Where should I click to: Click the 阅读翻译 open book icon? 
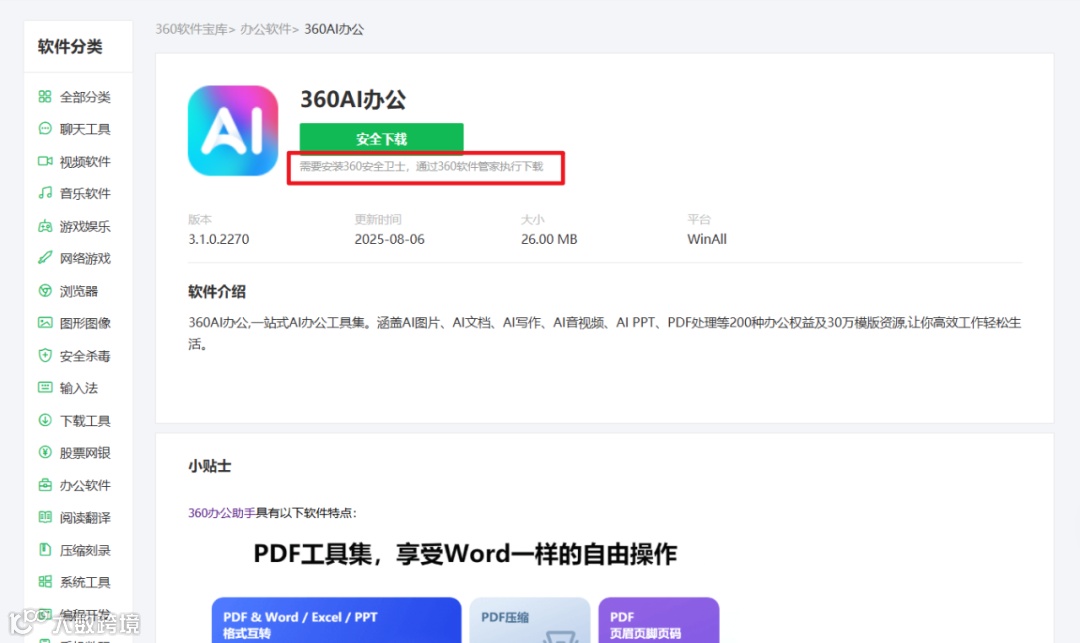pyautogui.click(x=45, y=517)
